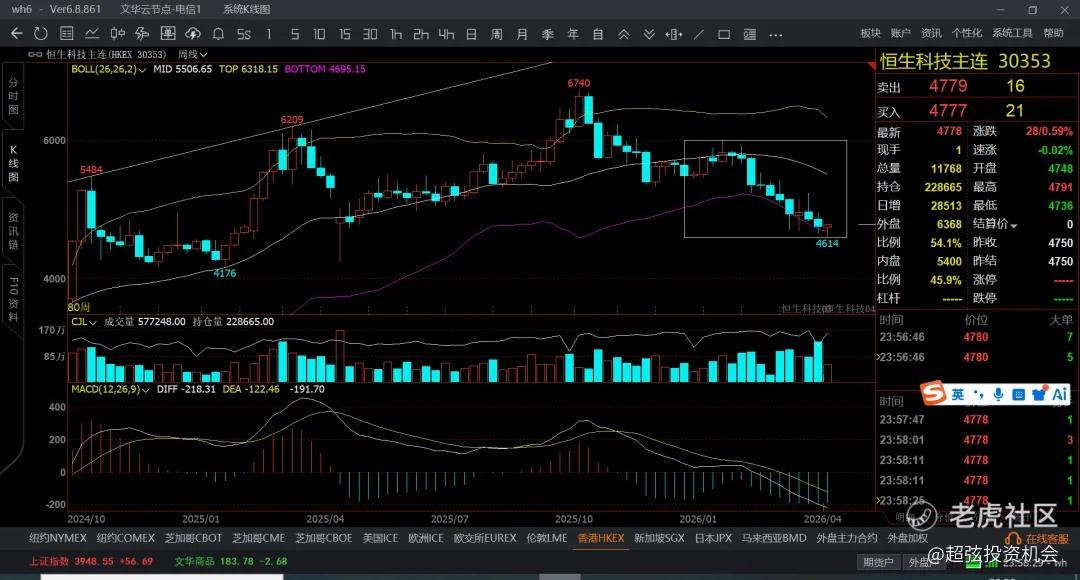Select the 新加坡SGX exchange tab

coord(659,538)
